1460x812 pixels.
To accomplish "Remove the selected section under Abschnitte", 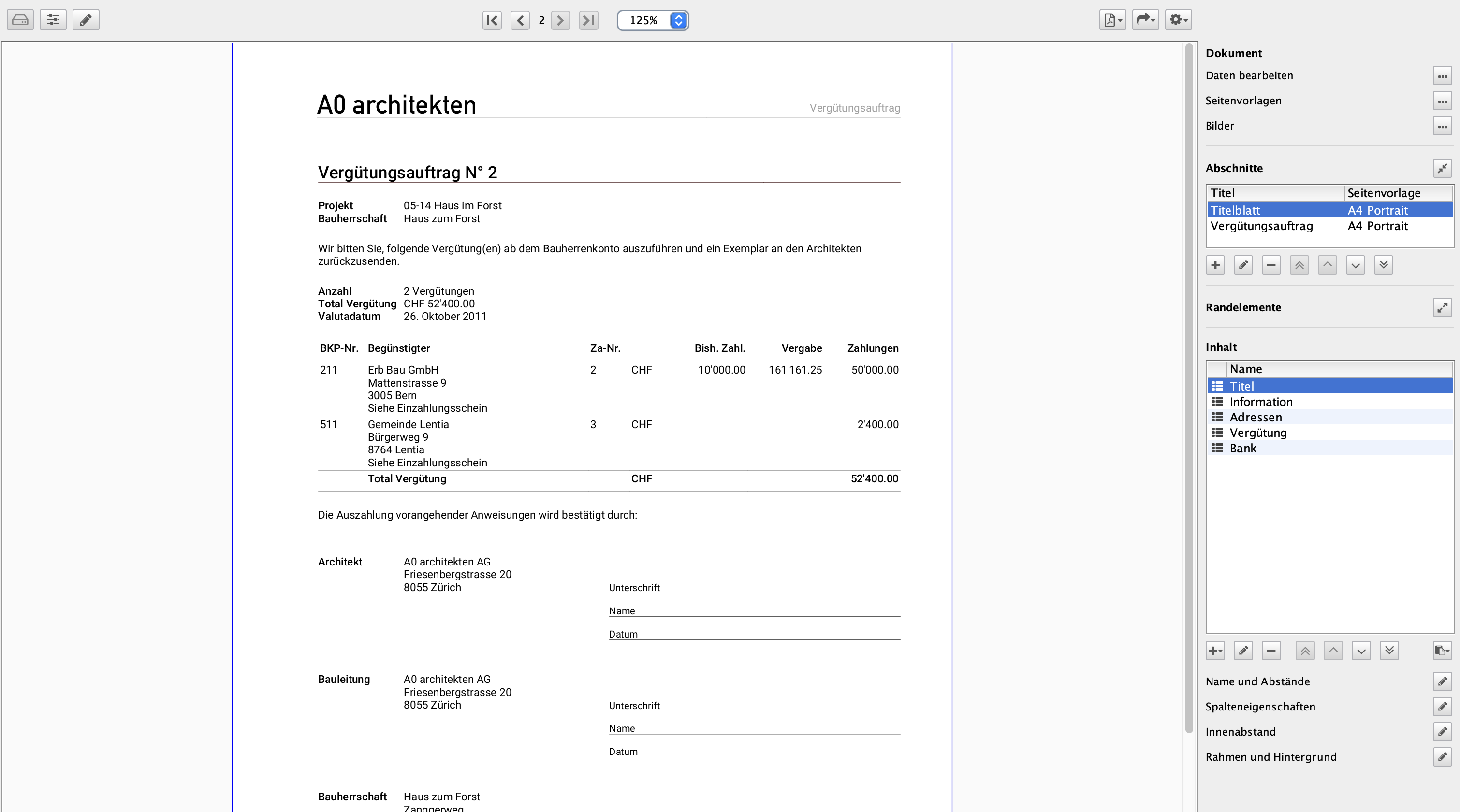I will coord(1271,265).
